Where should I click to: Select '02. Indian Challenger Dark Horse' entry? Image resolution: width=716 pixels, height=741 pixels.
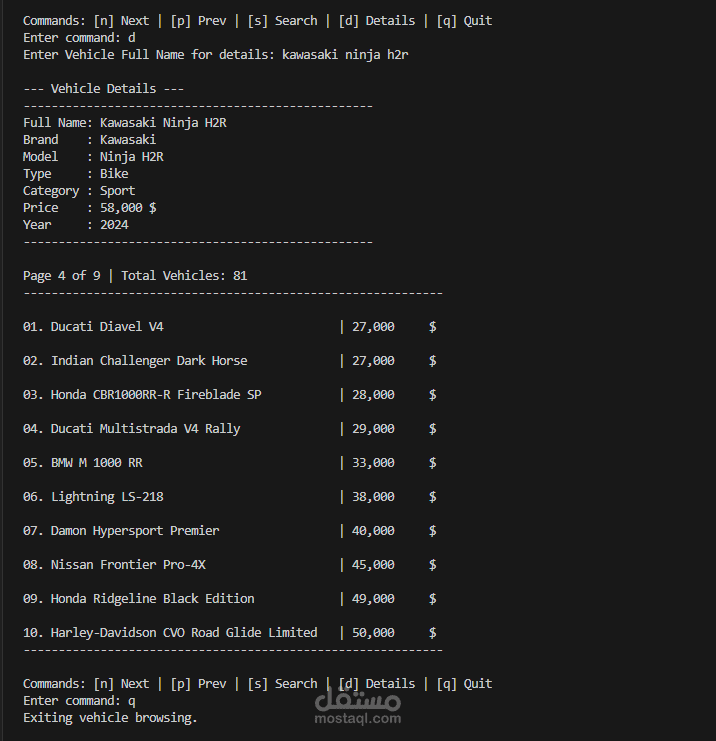[230, 361]
